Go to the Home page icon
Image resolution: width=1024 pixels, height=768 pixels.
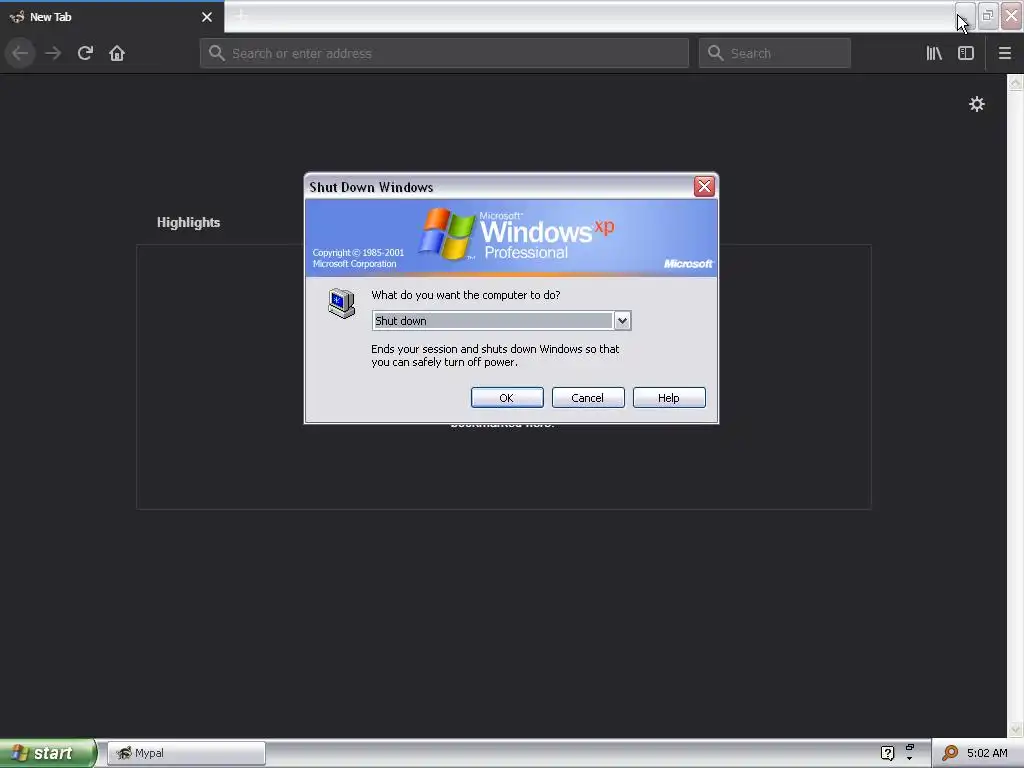(117, 53)
